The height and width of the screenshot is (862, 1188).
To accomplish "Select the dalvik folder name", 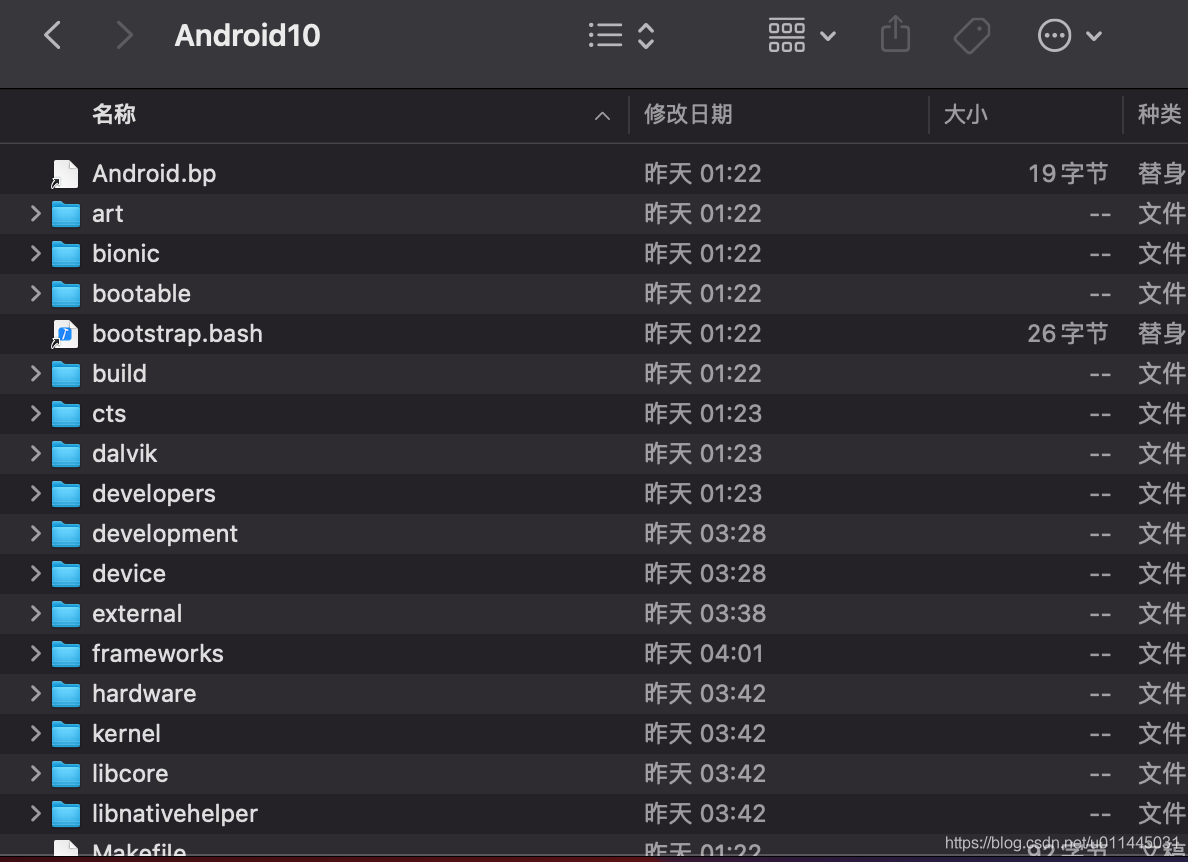I will point(125,454).
